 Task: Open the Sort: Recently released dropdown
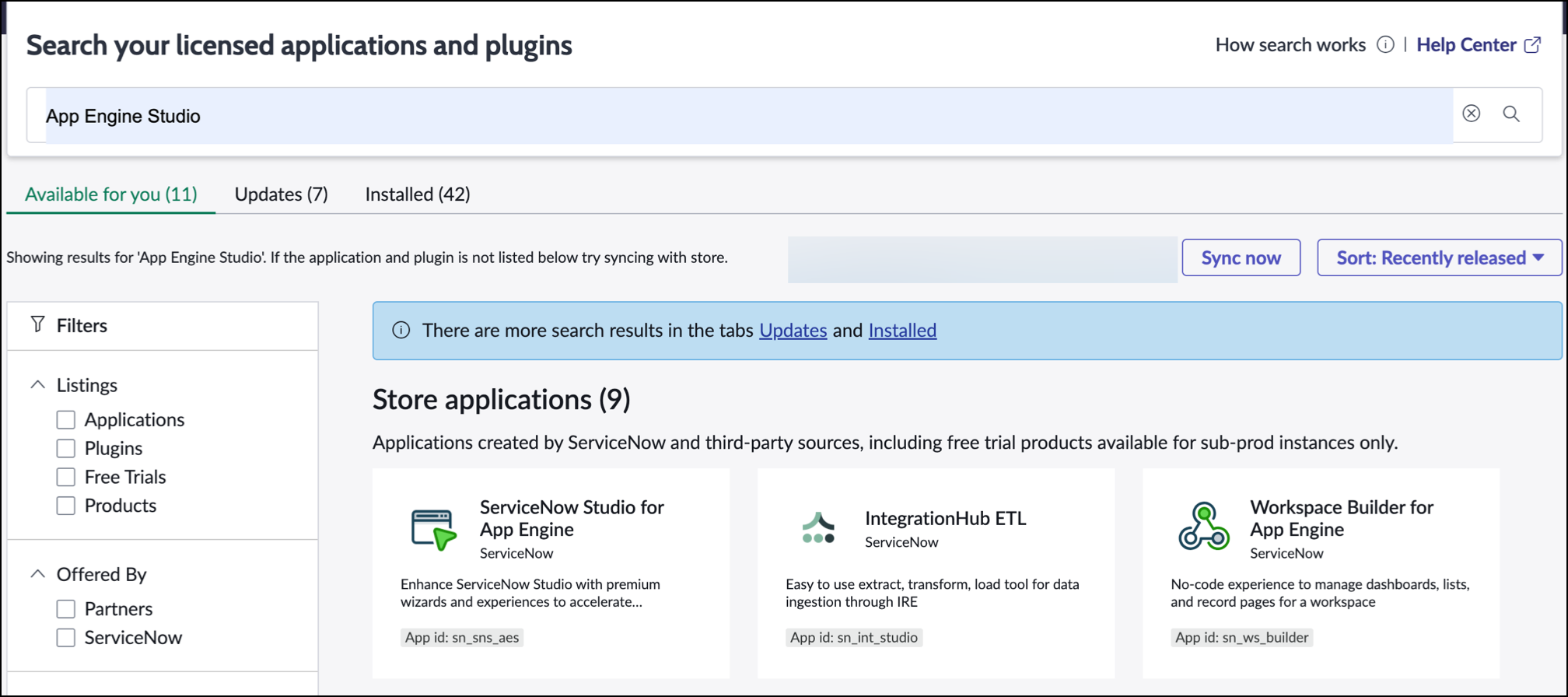coord(1439,257)
